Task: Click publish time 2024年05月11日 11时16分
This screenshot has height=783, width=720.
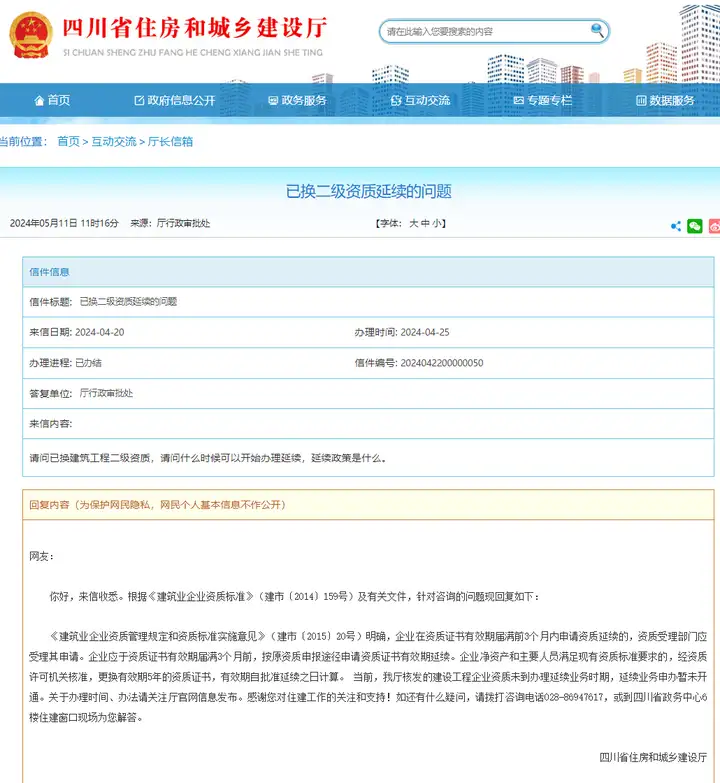Action: tap(64, 223)
